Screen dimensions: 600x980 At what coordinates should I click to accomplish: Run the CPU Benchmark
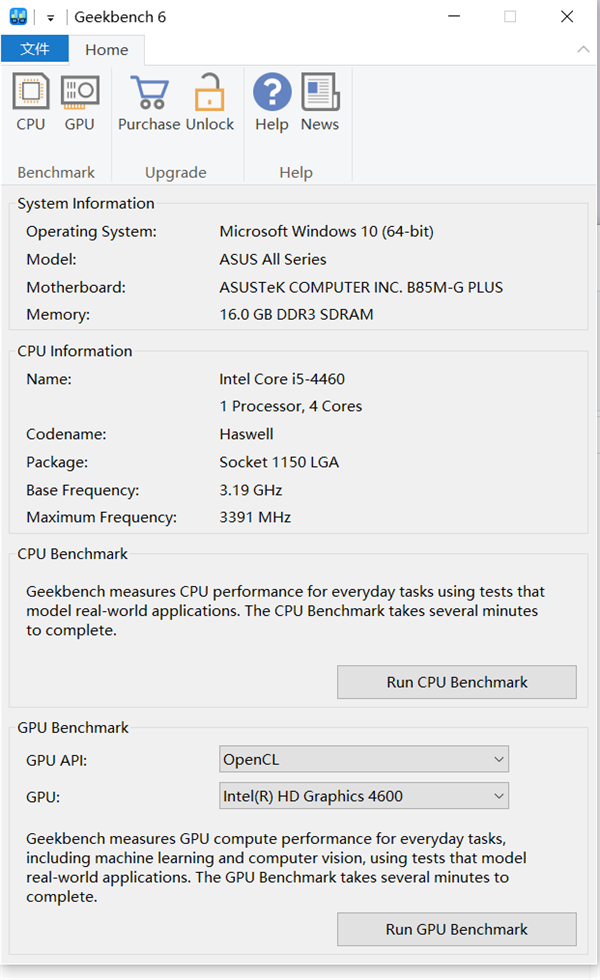[x=456, y=682]
